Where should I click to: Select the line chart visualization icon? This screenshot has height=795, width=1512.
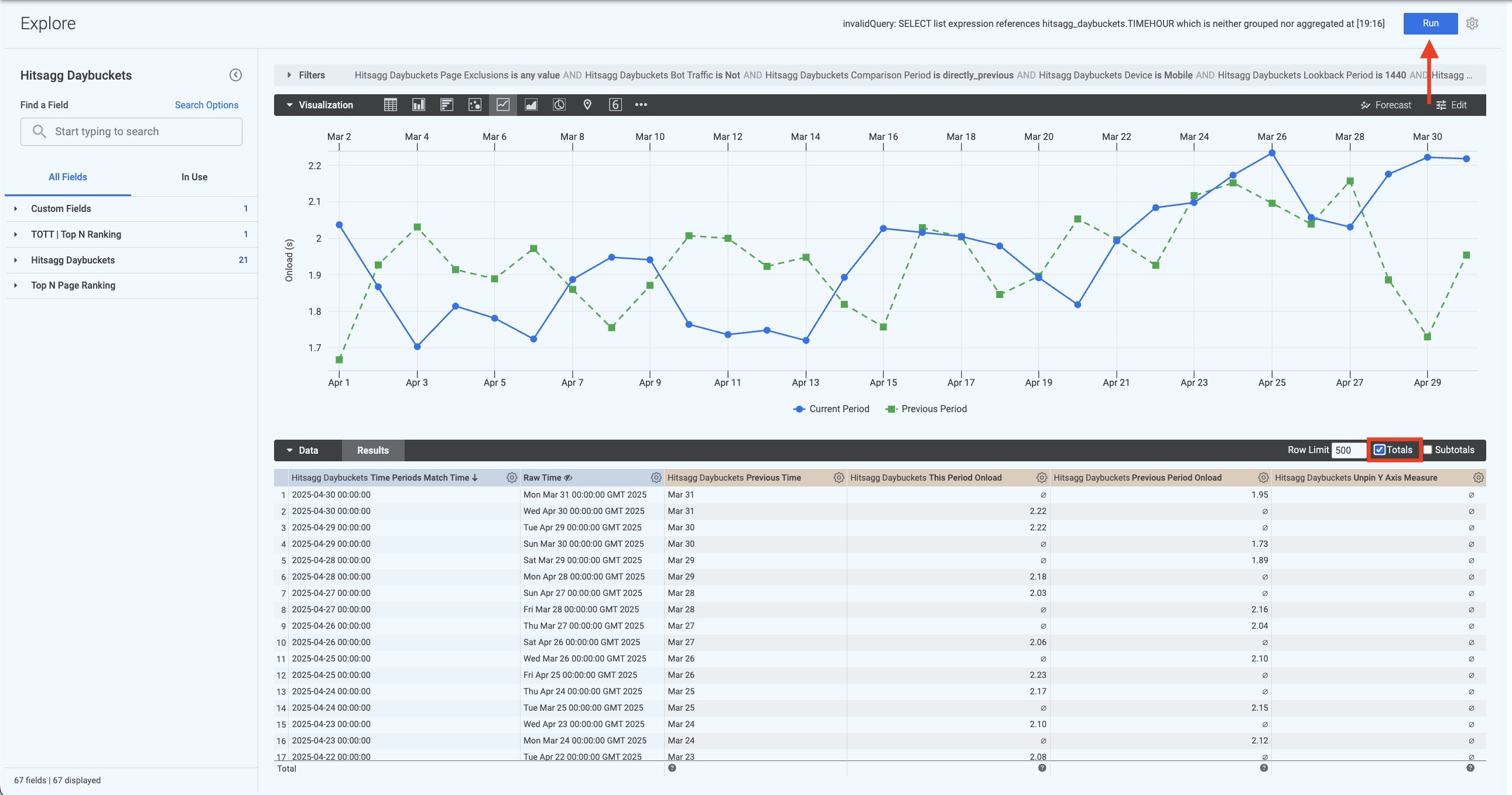pos(503,105)
